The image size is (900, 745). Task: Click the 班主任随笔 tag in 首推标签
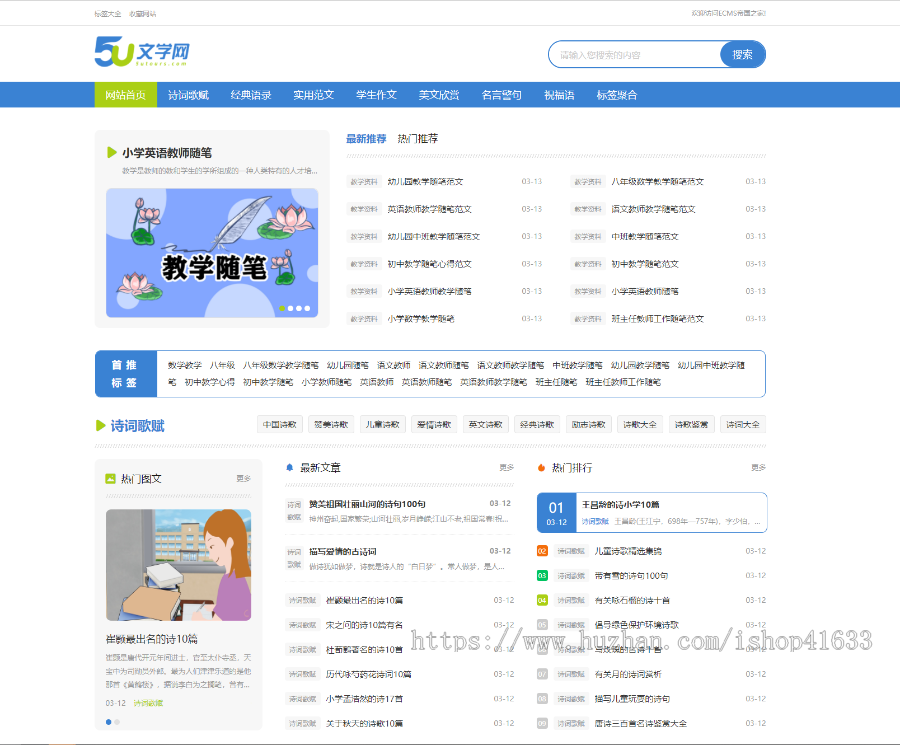pyautogui.click(x=556, y=382)
